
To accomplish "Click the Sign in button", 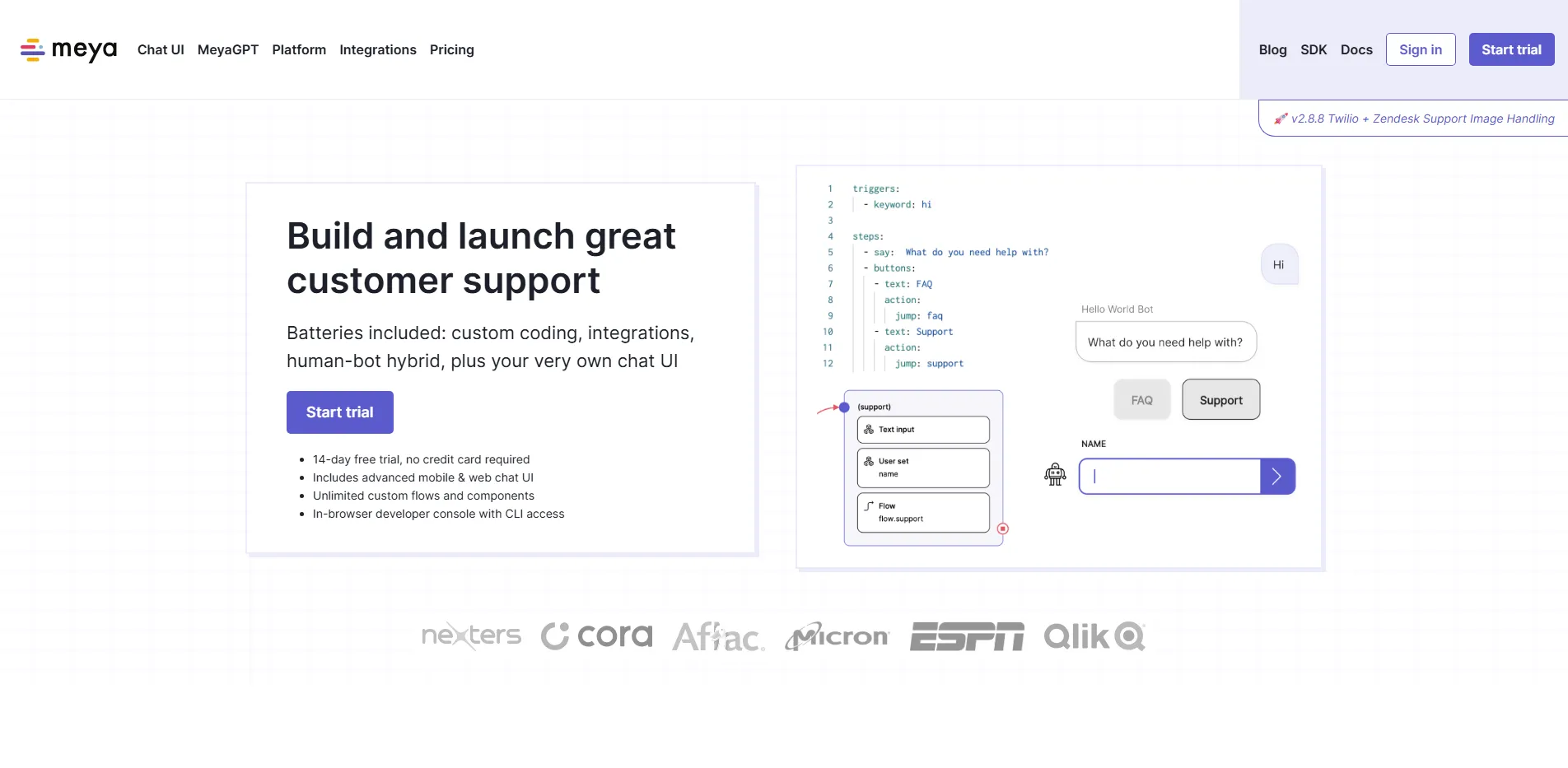I will (x=1421, y=49).
